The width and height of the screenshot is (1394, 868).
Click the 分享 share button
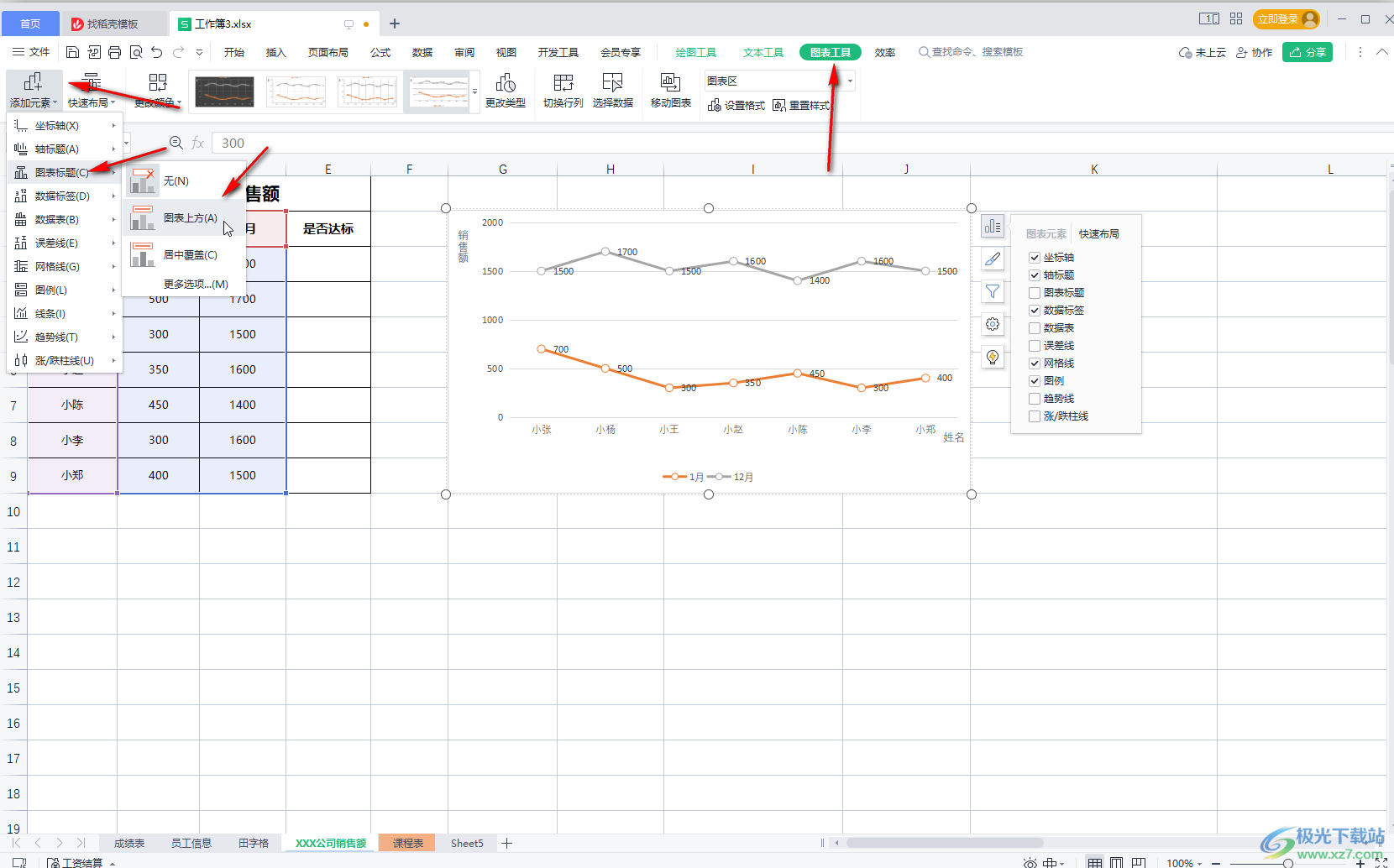click(x=1308, y=52)
